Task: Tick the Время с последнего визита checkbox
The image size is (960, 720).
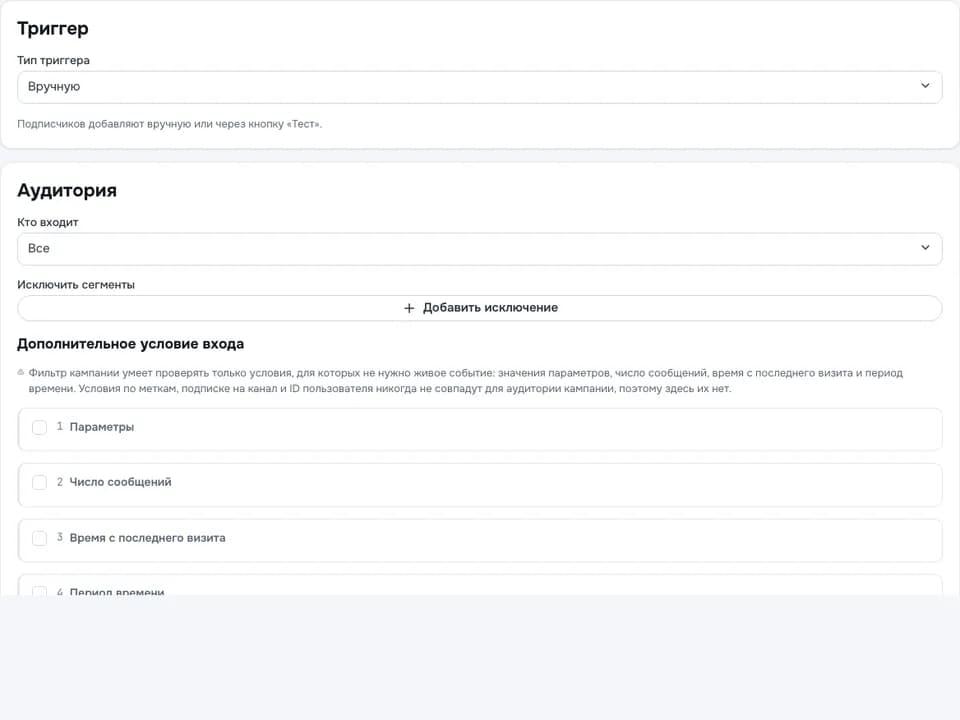Action: tap(39, 538)
